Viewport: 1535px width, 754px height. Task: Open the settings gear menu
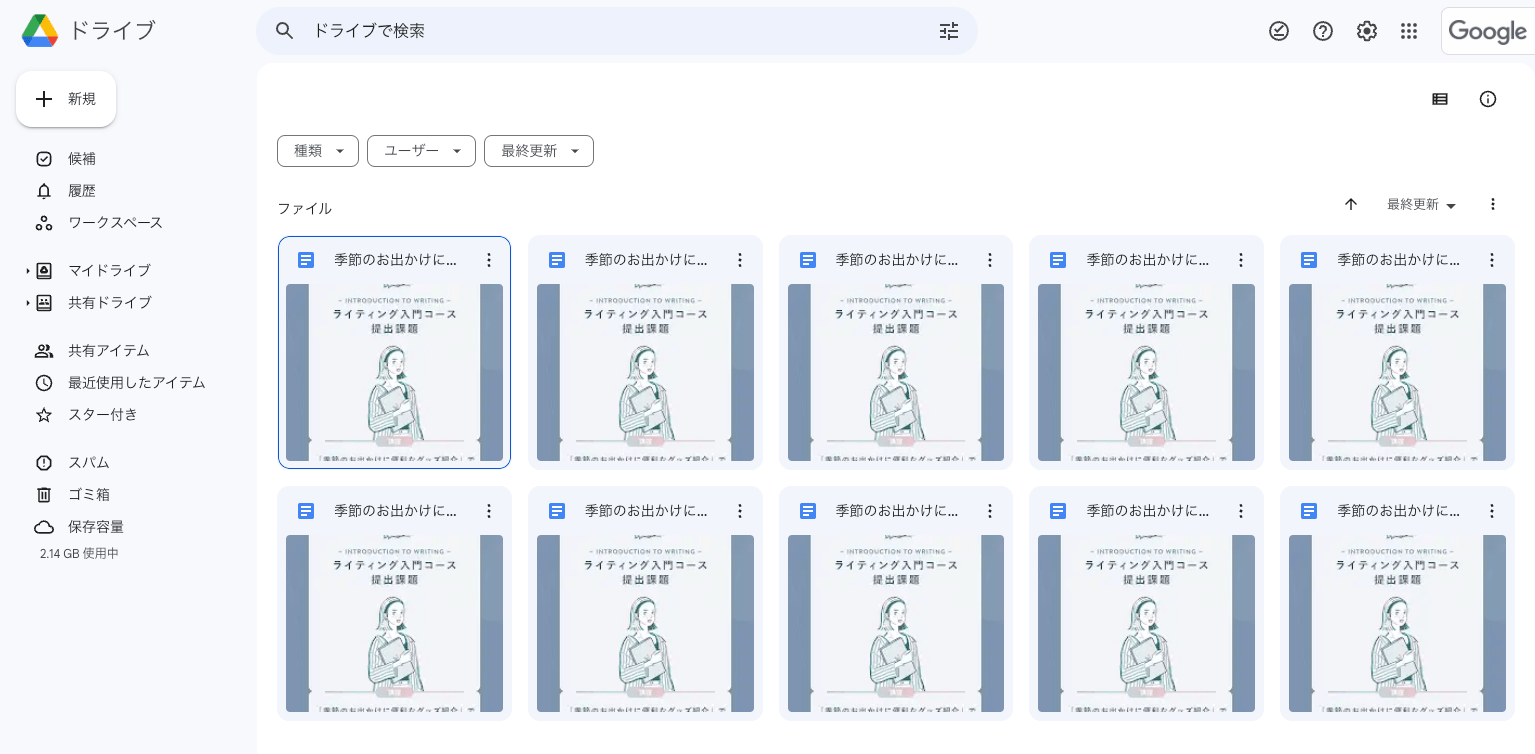1367,31
